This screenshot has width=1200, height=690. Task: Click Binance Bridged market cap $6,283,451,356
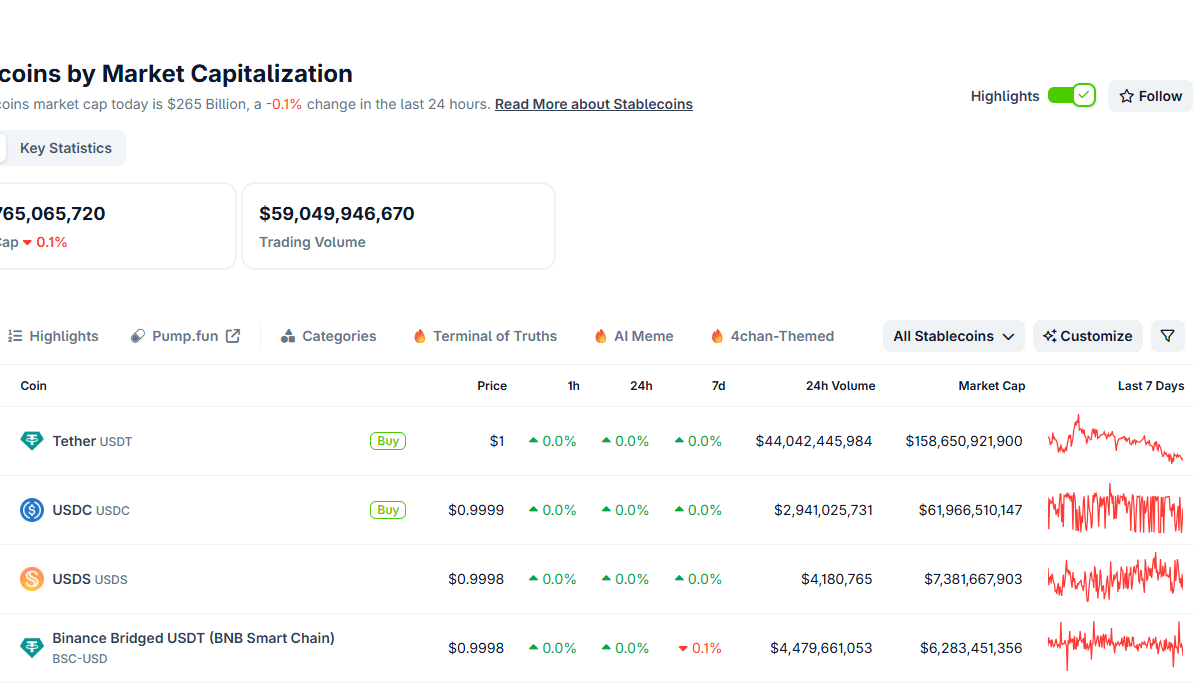pyautogui.click(x=971, y=648)
